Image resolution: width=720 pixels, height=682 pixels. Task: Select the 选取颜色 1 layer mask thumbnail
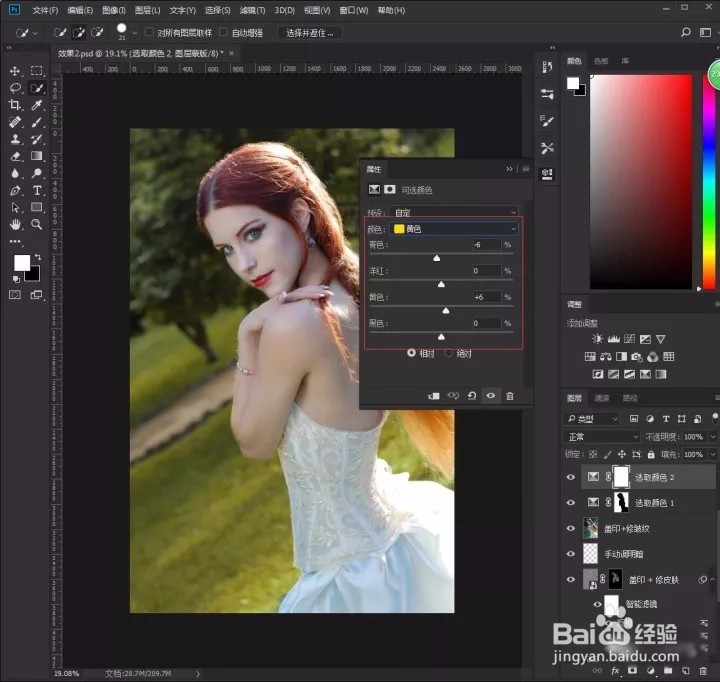(x=621, y=503)
